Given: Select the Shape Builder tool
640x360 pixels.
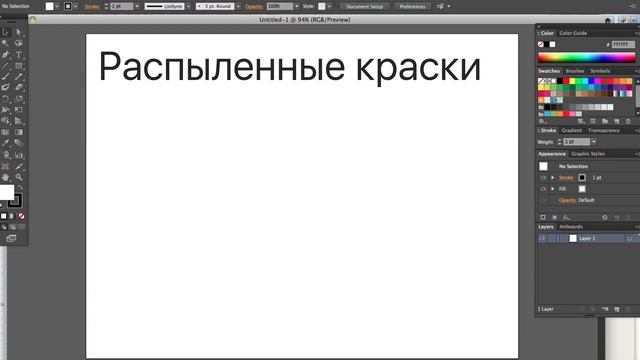Looking at the screenshot, I should point(5,121).
